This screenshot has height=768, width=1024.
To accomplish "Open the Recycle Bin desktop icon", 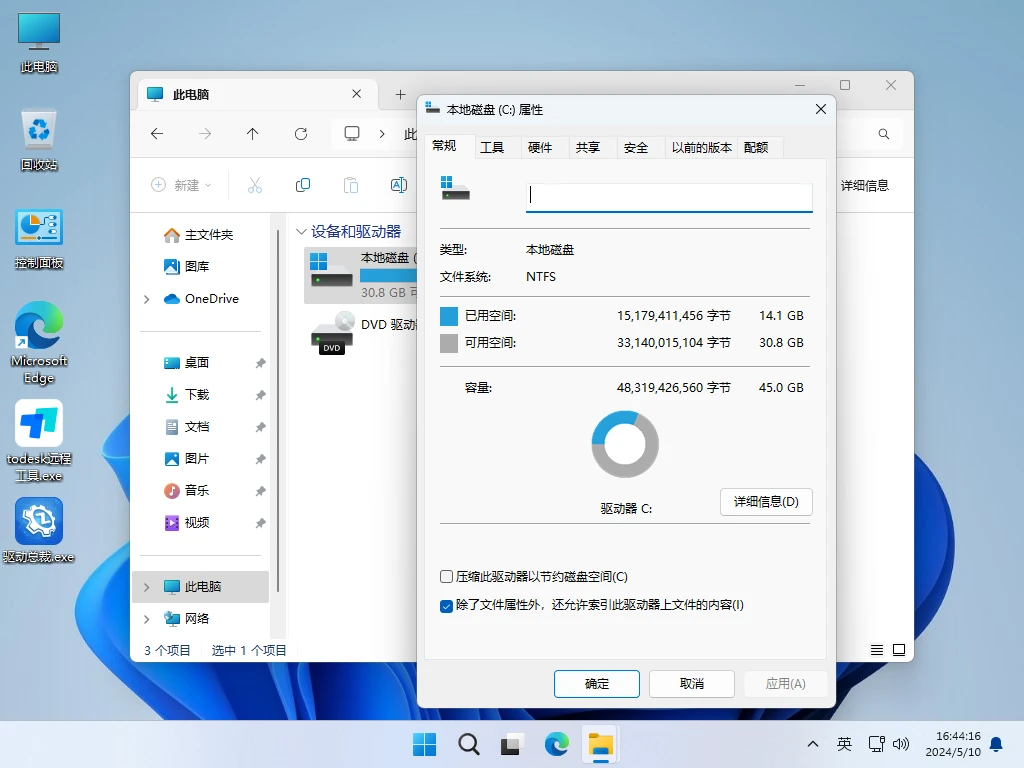I will point(39,140).
